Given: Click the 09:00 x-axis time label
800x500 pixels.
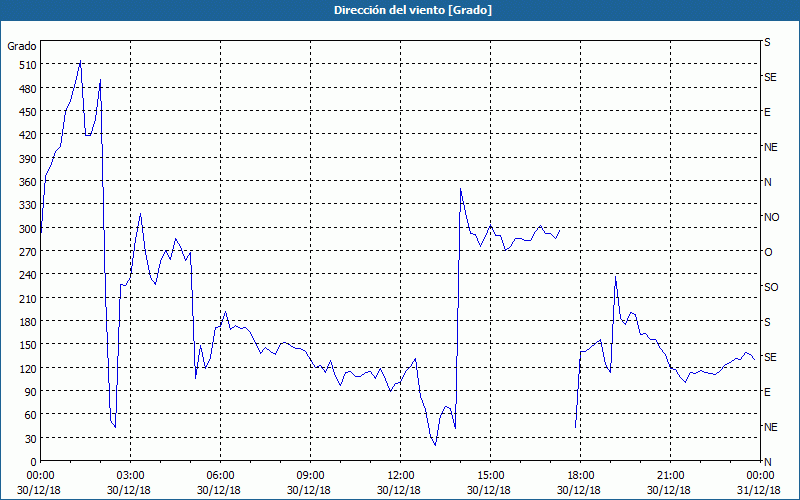Looking at the screenshot, I should click(x=310, y=476).
